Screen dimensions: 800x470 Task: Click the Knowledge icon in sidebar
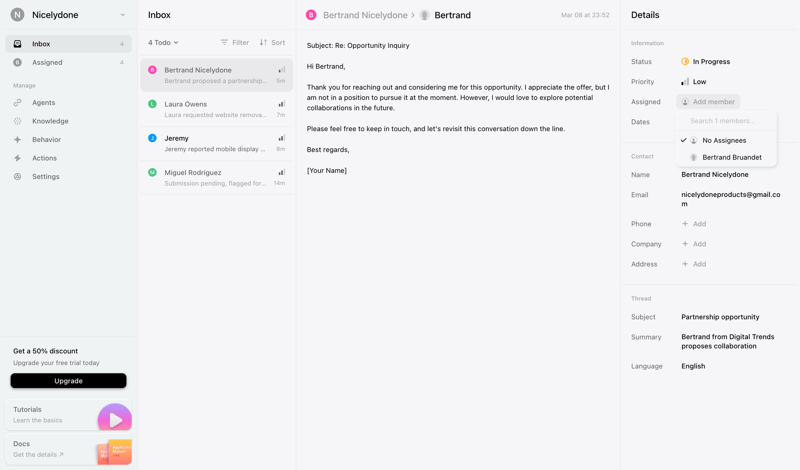17,121
